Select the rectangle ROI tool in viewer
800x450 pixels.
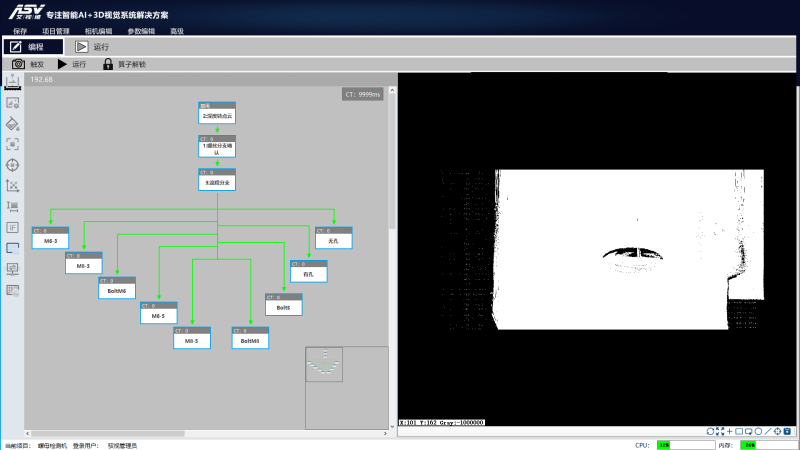point(739,431)
